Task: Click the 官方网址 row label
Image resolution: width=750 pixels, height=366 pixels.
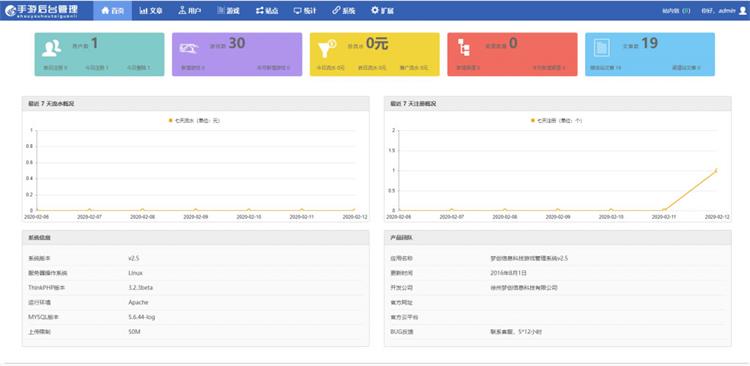Action: tap(401, 302)
